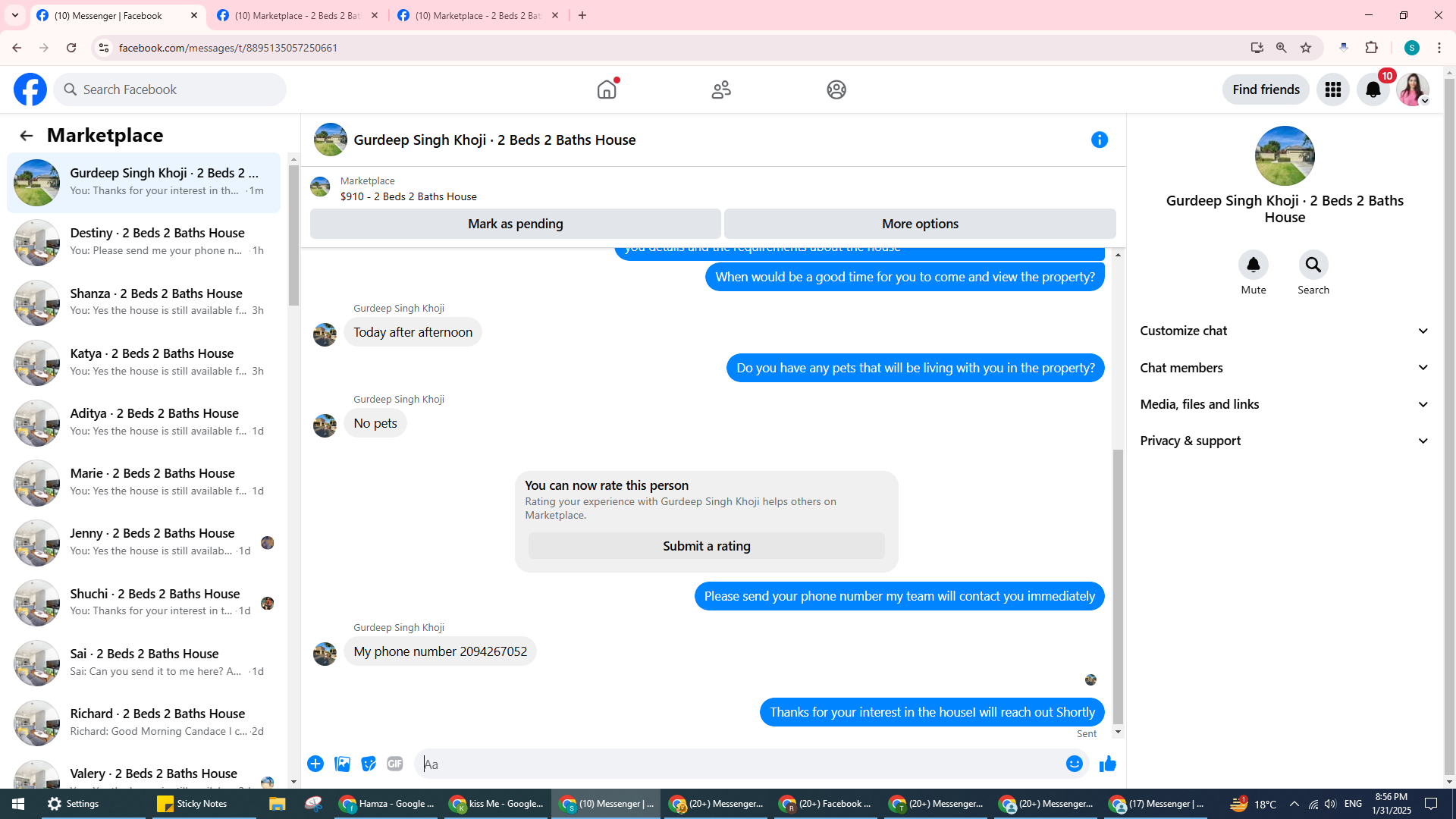Open the Aditya conversation

click(144, 422)
